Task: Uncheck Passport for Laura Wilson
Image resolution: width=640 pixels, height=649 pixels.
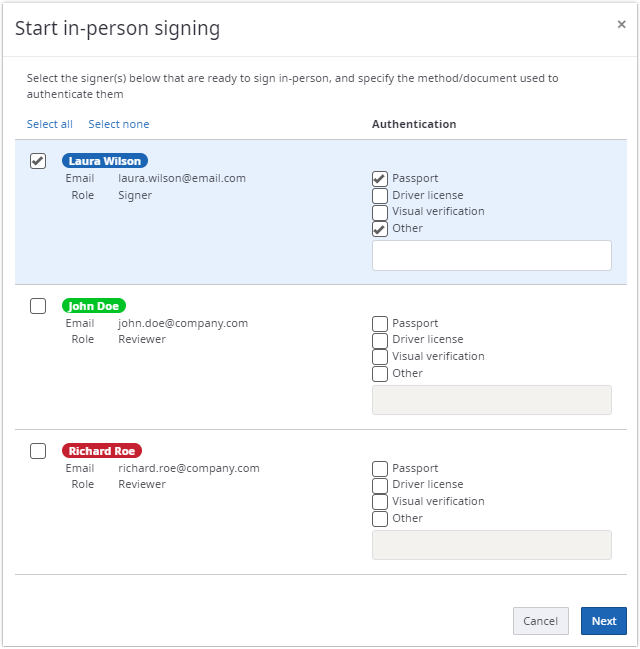Action: point(380,179)
